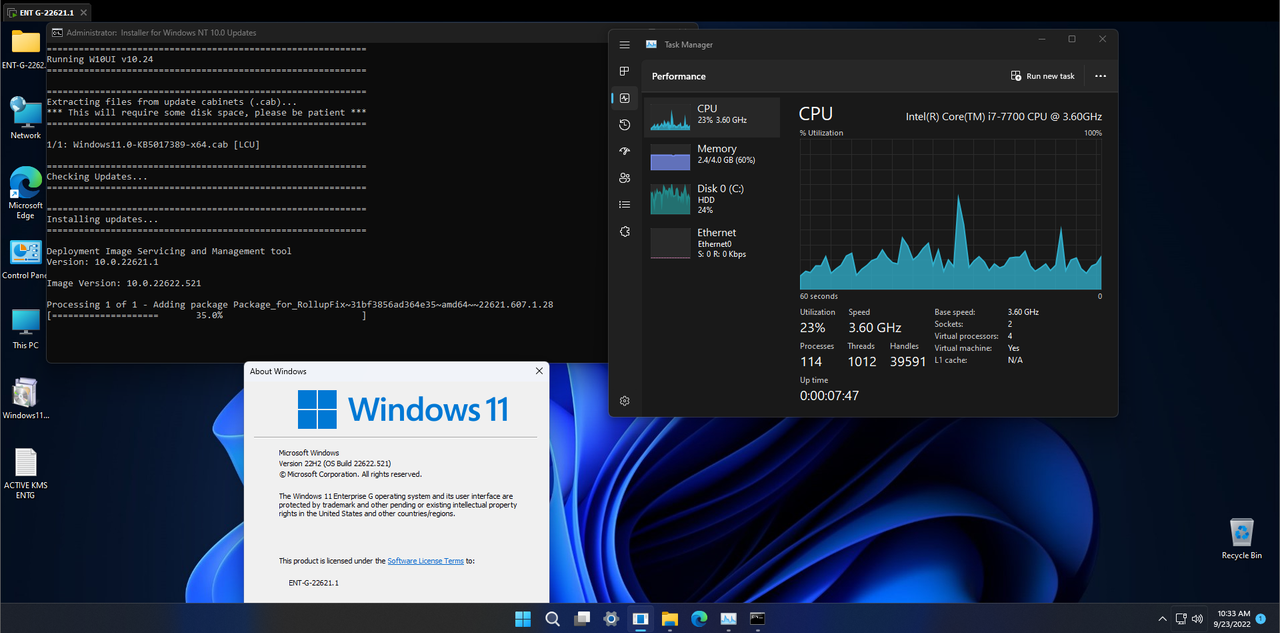Screen dimensions: 1280x633
Task: Open the Details page in Task Manager sidebar
Action: [x=624, y=204]
